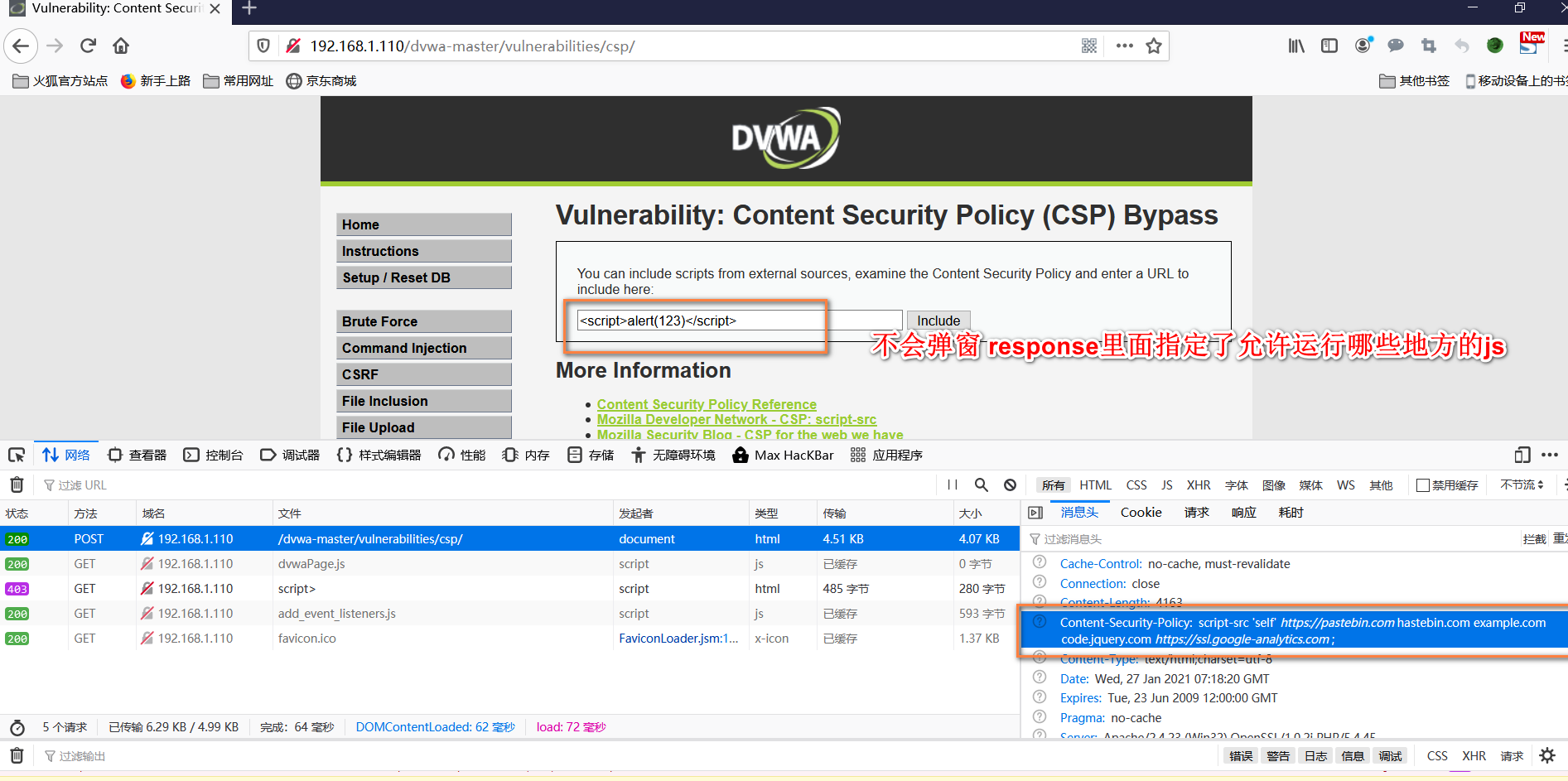Toggle responsive design mode in DevTools
This screenshot has width=1568, height=781.
pyautogui.click(x=1522, y=455)
